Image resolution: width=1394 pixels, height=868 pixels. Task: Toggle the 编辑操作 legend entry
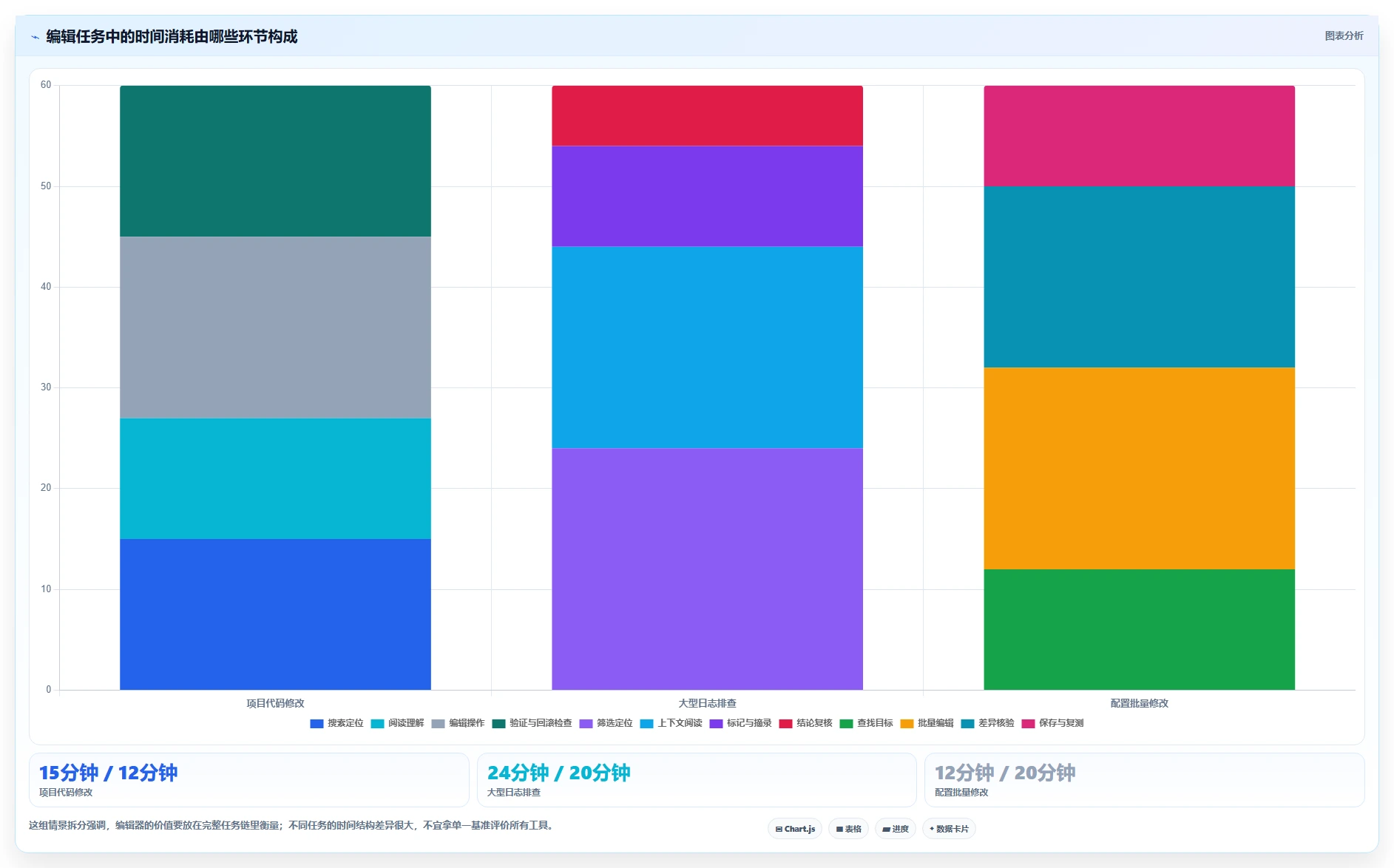click(x=458, y=723)
